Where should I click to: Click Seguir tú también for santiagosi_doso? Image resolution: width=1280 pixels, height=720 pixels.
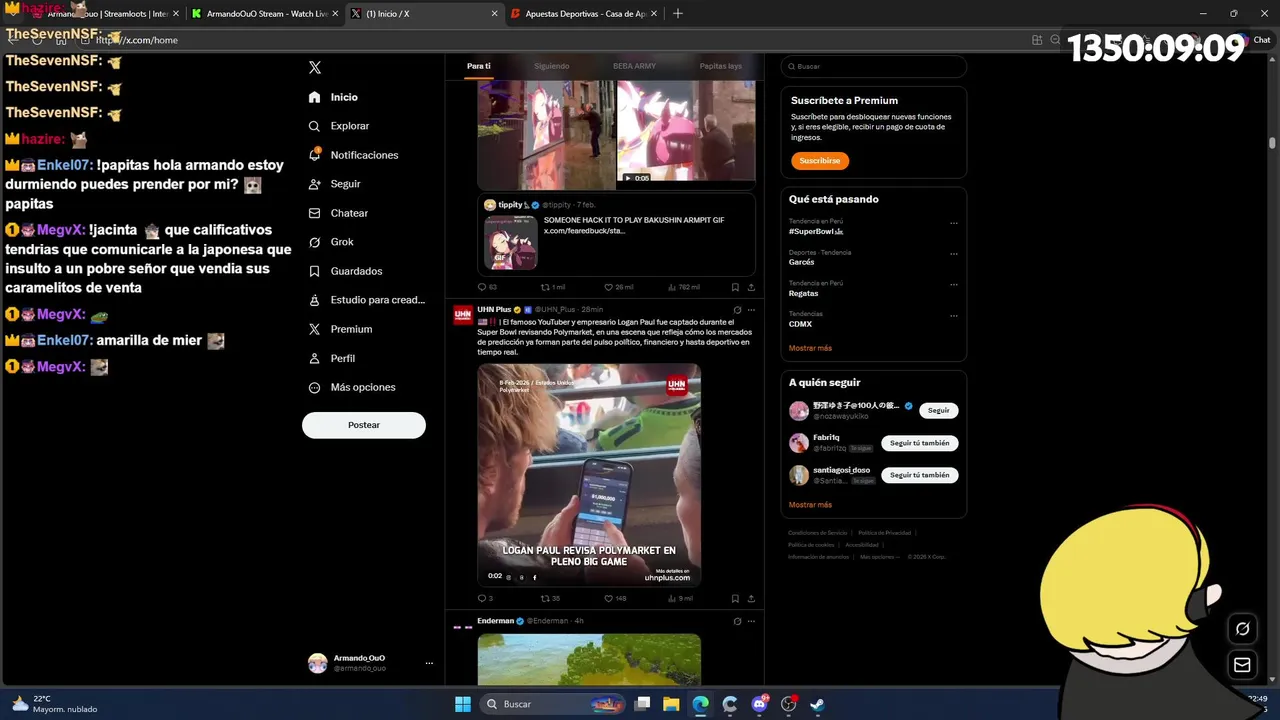920,475
